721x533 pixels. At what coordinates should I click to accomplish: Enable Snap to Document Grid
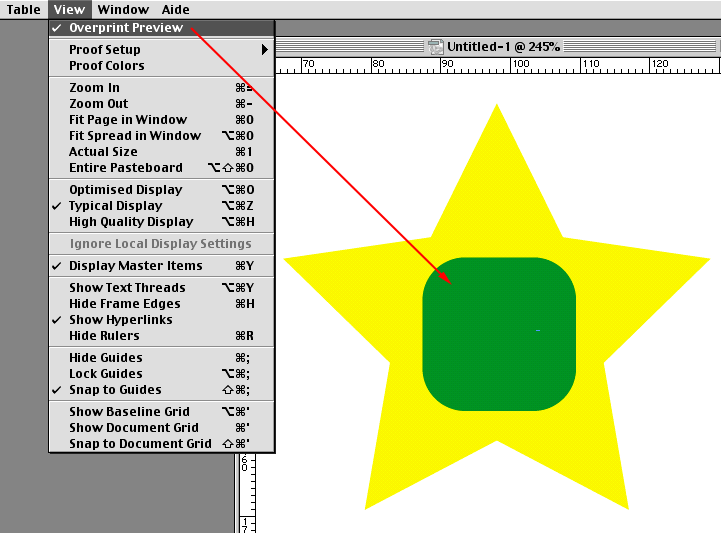[x=162, y=444]
